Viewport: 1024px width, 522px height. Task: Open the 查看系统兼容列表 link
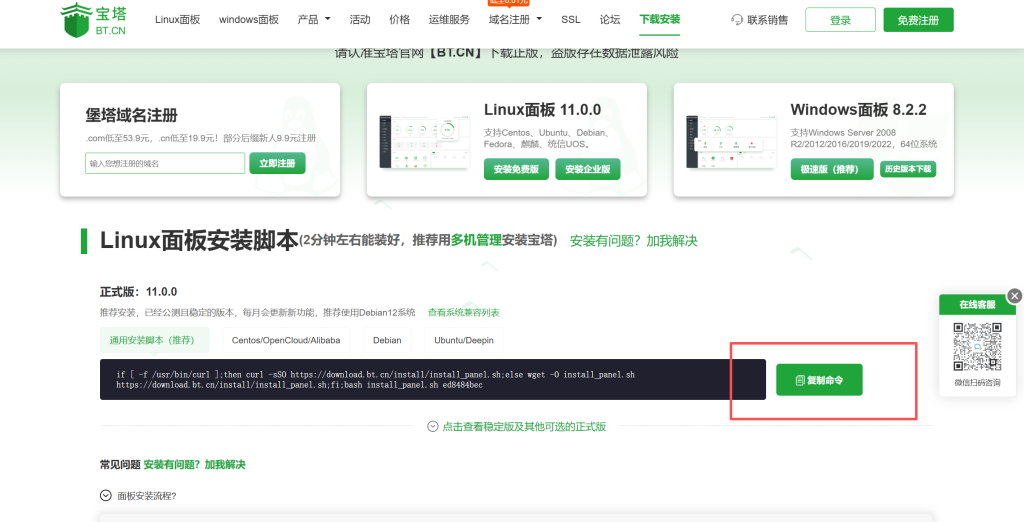463,313
